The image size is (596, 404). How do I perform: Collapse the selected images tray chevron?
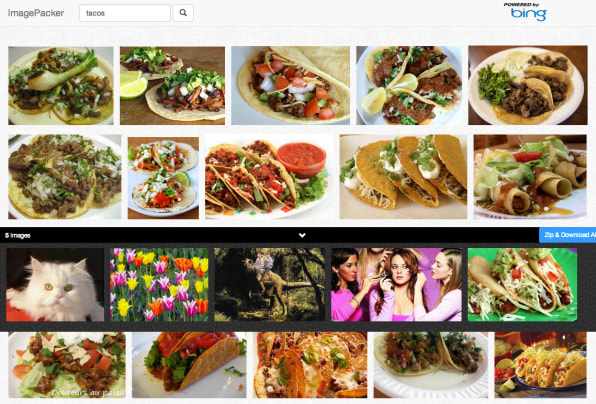pyautogui.click(x=302, y=235)
